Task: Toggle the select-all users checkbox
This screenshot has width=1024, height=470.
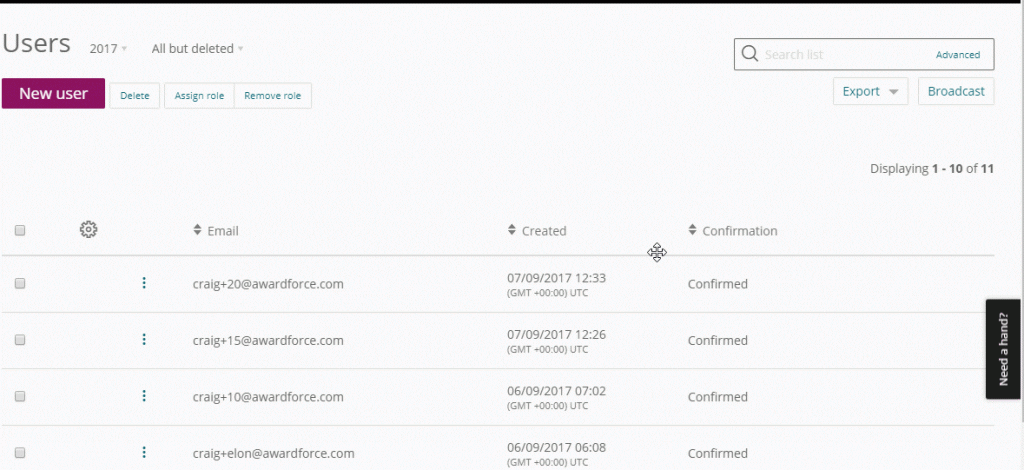Action: pos(20,231)
